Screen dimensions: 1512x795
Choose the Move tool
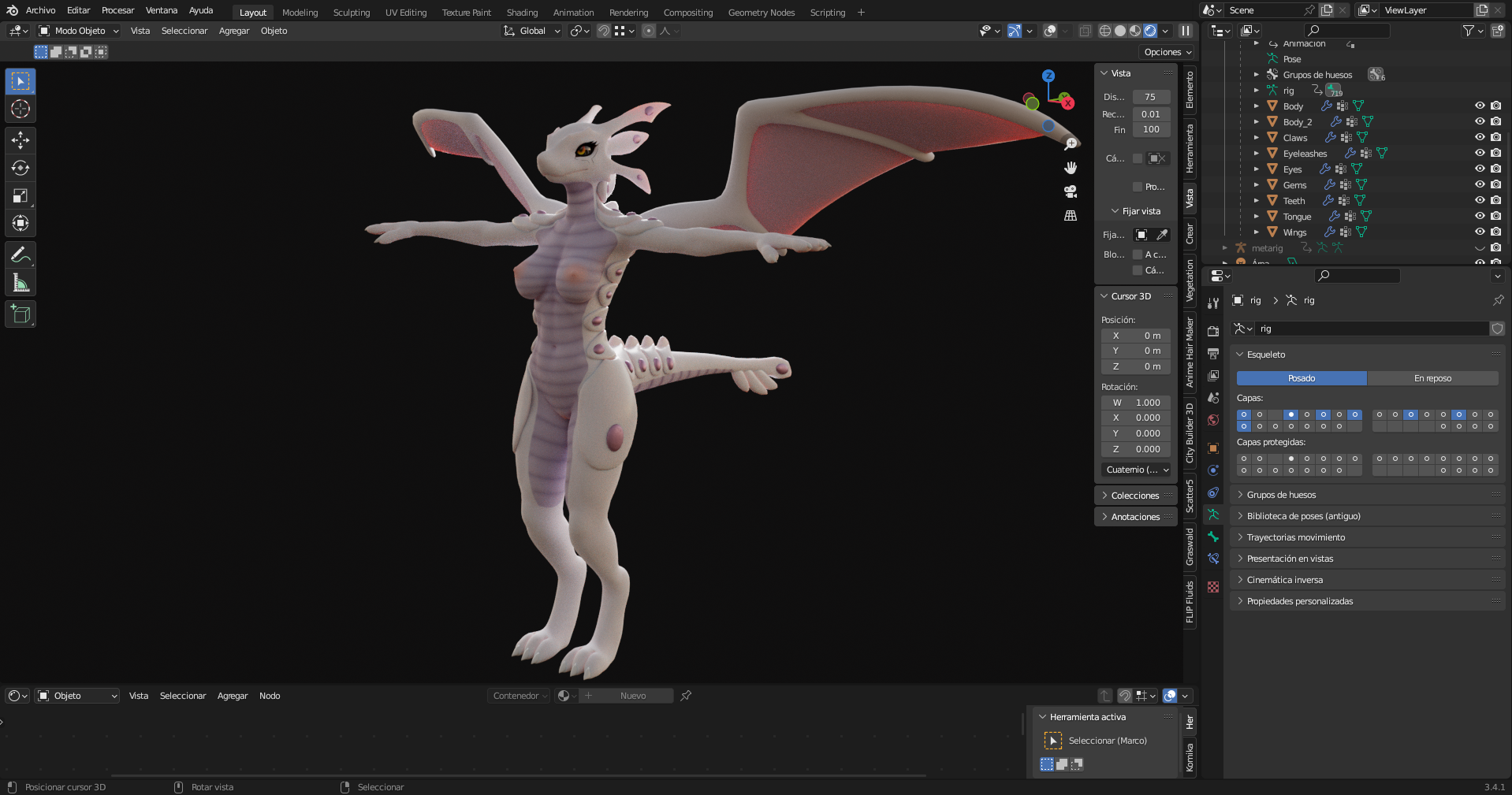point(20,140)
